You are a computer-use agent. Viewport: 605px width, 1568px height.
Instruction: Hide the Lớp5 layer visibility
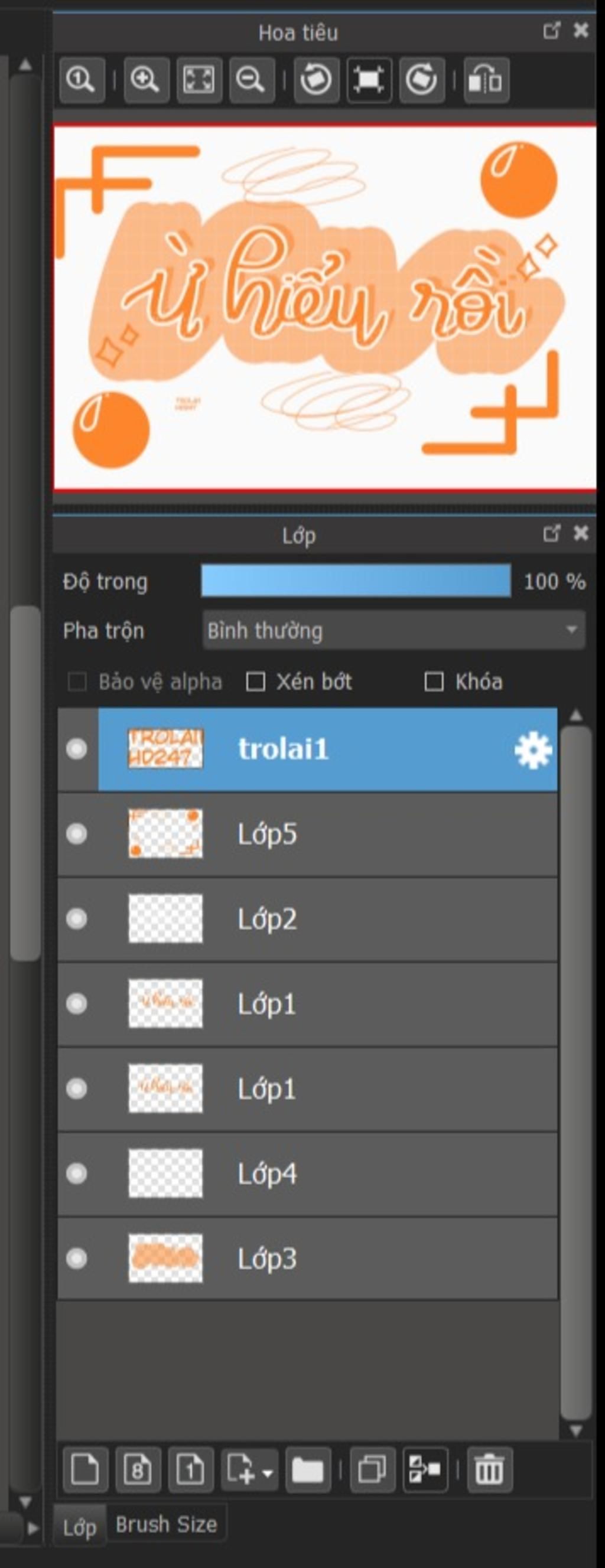click(x=77, y=833)
